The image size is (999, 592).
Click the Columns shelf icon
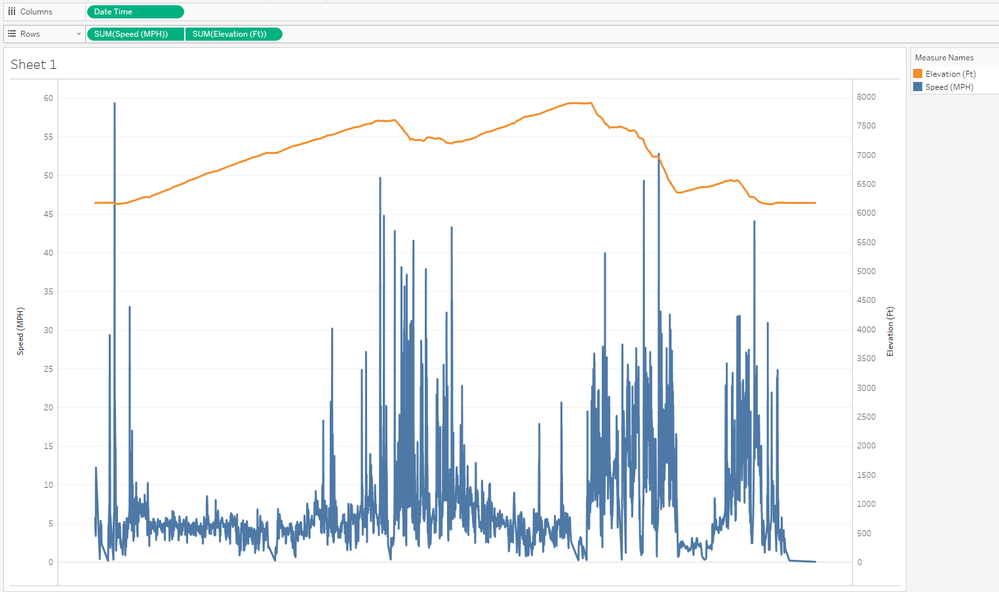pyautogui.click(x=11, y=11)
